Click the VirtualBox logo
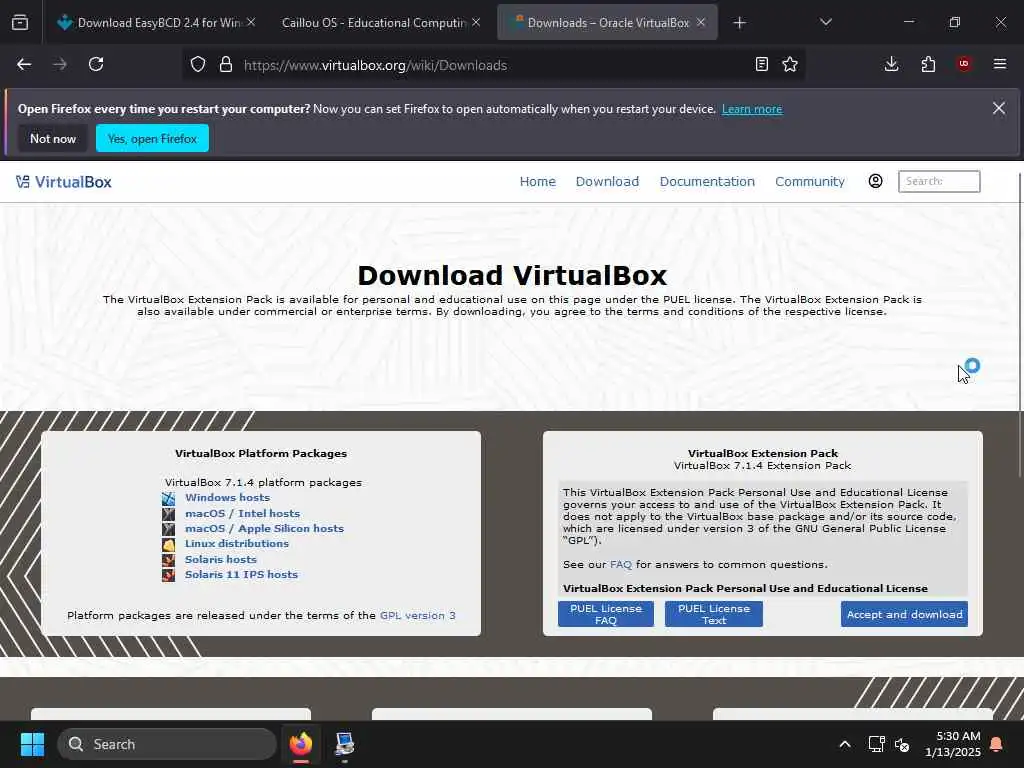The height and width of the screenshot is (768, 1024). (x=64, y=182)
